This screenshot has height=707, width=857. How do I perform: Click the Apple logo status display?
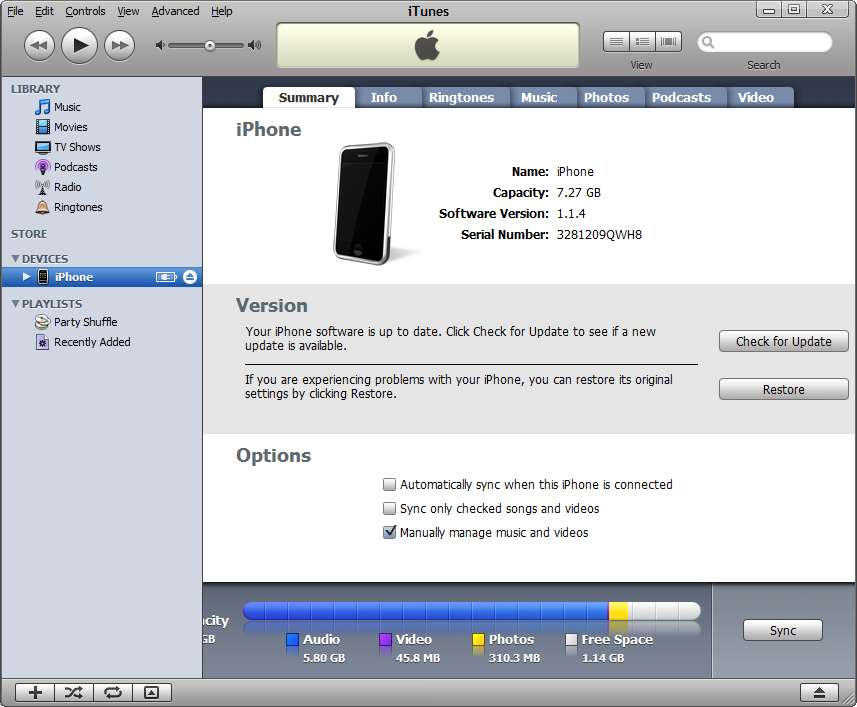coord(427,45)
